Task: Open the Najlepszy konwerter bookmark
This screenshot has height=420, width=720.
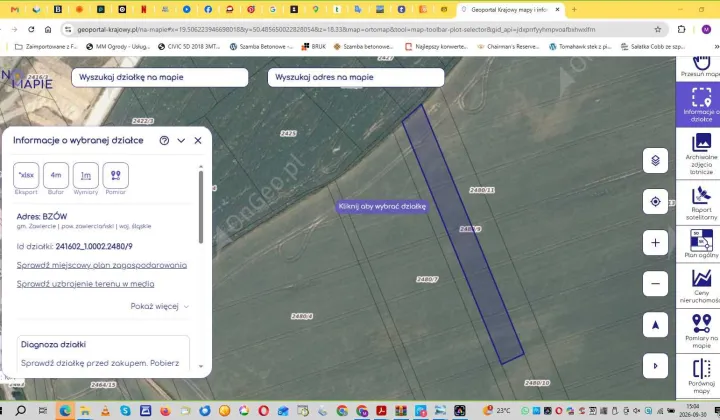Action: click(x=436, y=46)
